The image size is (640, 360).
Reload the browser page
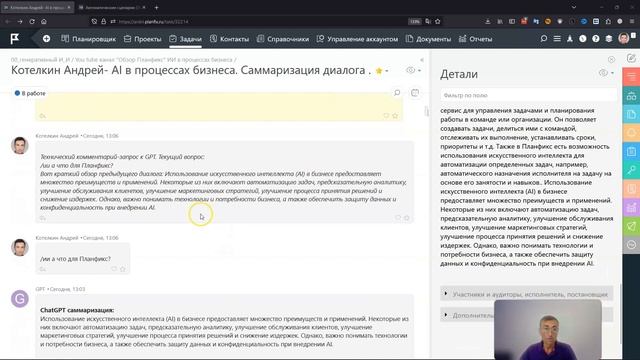coord(32,21)
